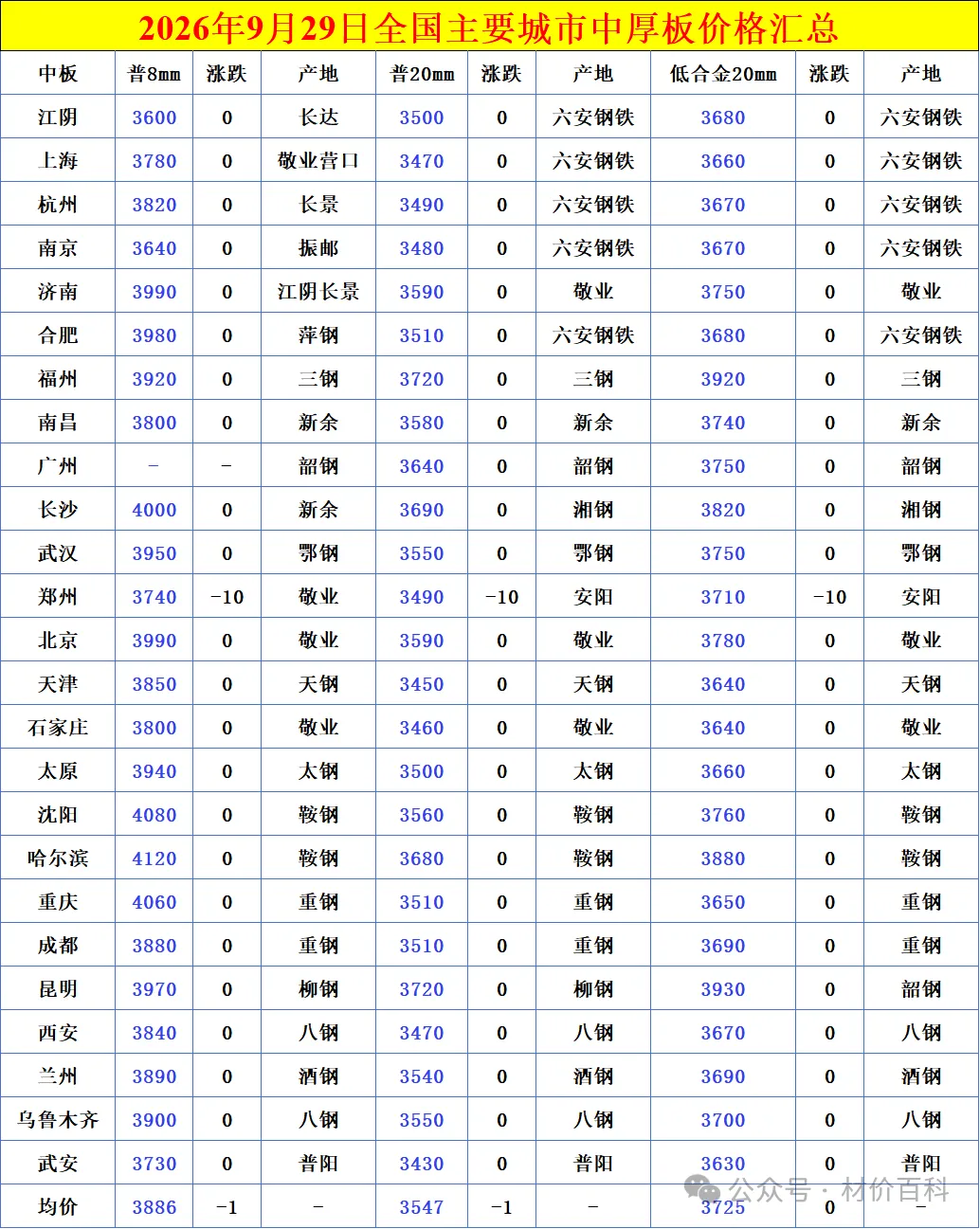The width and height of the screenshot is (980, 1229).
Task: Click the 均价 row label
Action: (x=58, y=1207)
